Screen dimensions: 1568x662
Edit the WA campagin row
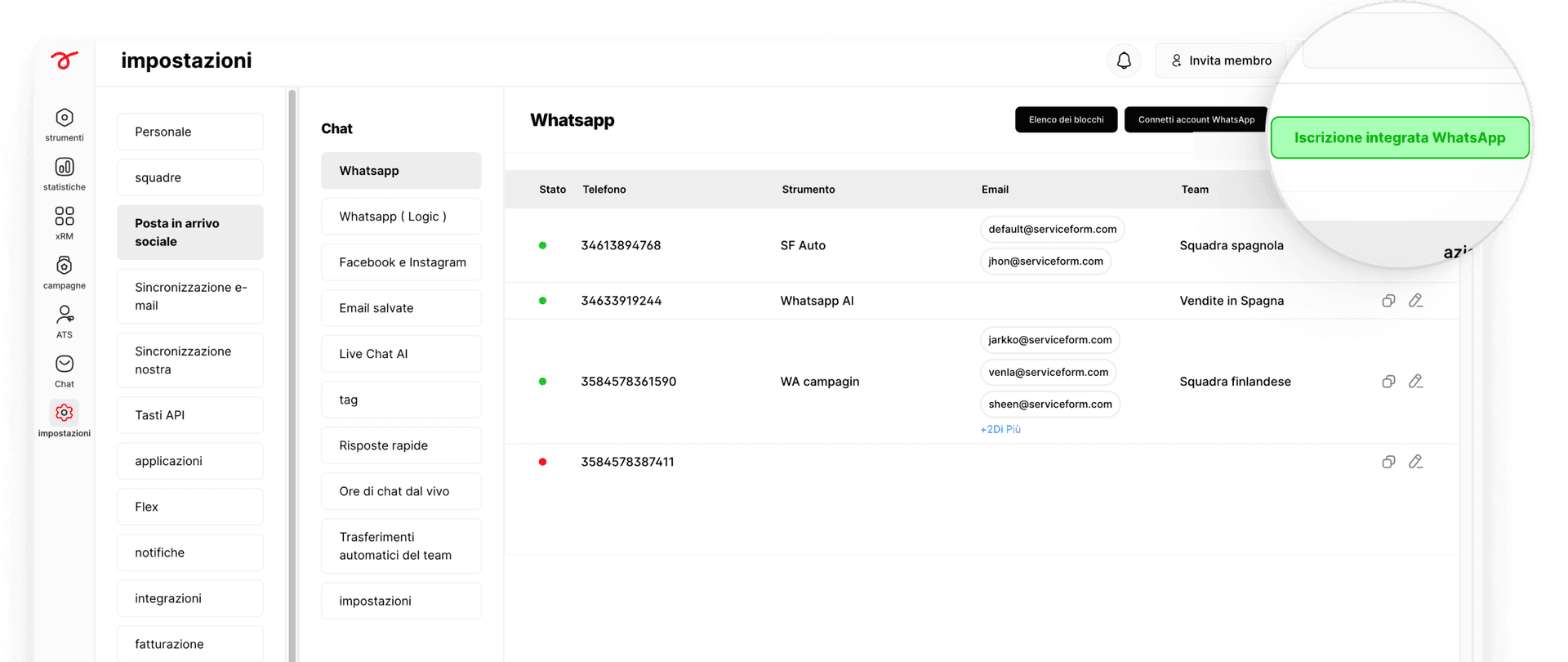click(x=1416, y=382)
